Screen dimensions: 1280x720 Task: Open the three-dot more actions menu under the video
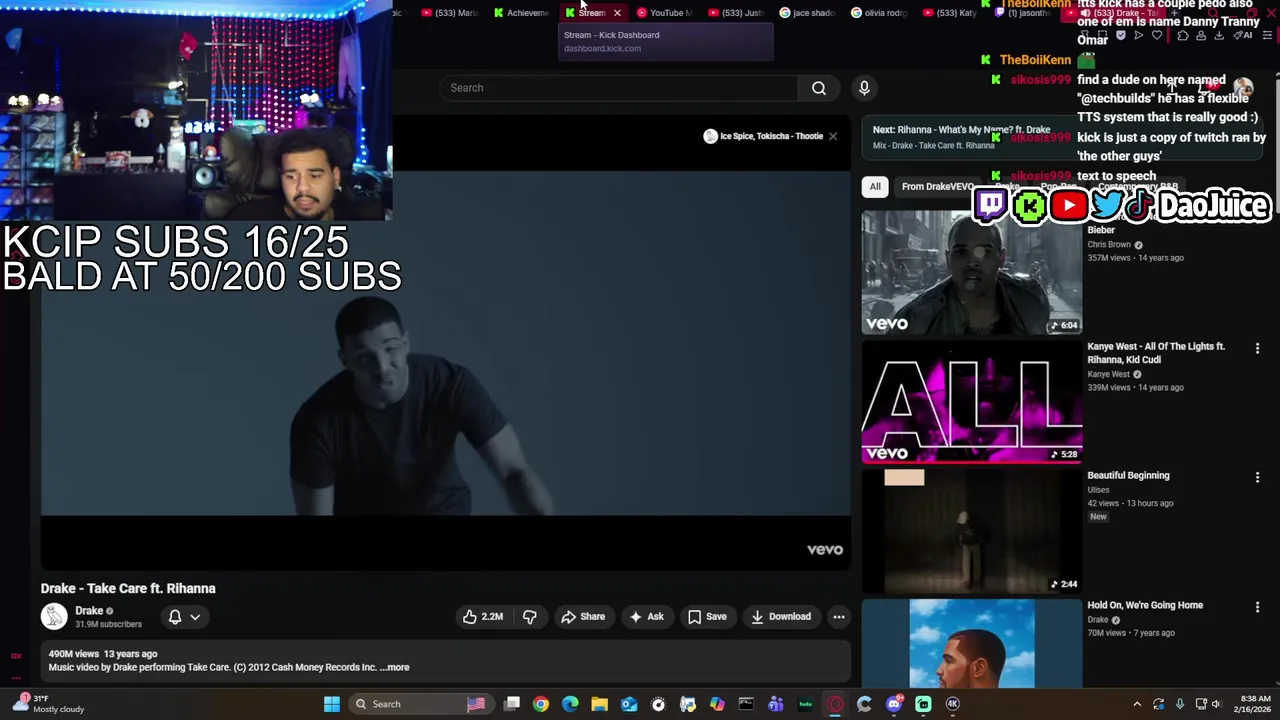pos(839,617)
